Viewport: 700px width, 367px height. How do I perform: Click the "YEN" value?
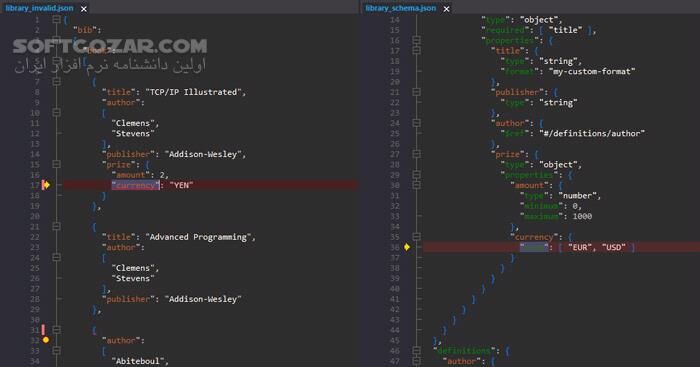181,185
